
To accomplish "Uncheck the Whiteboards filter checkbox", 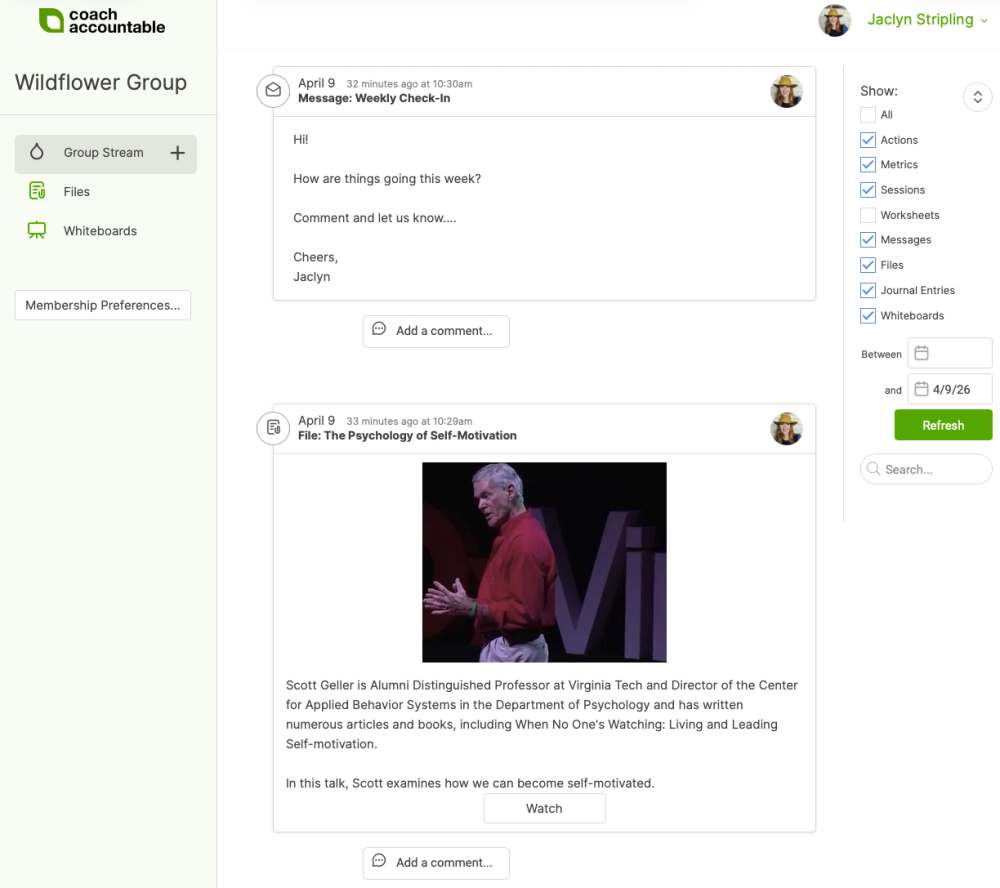I will [x=867, y=315].
